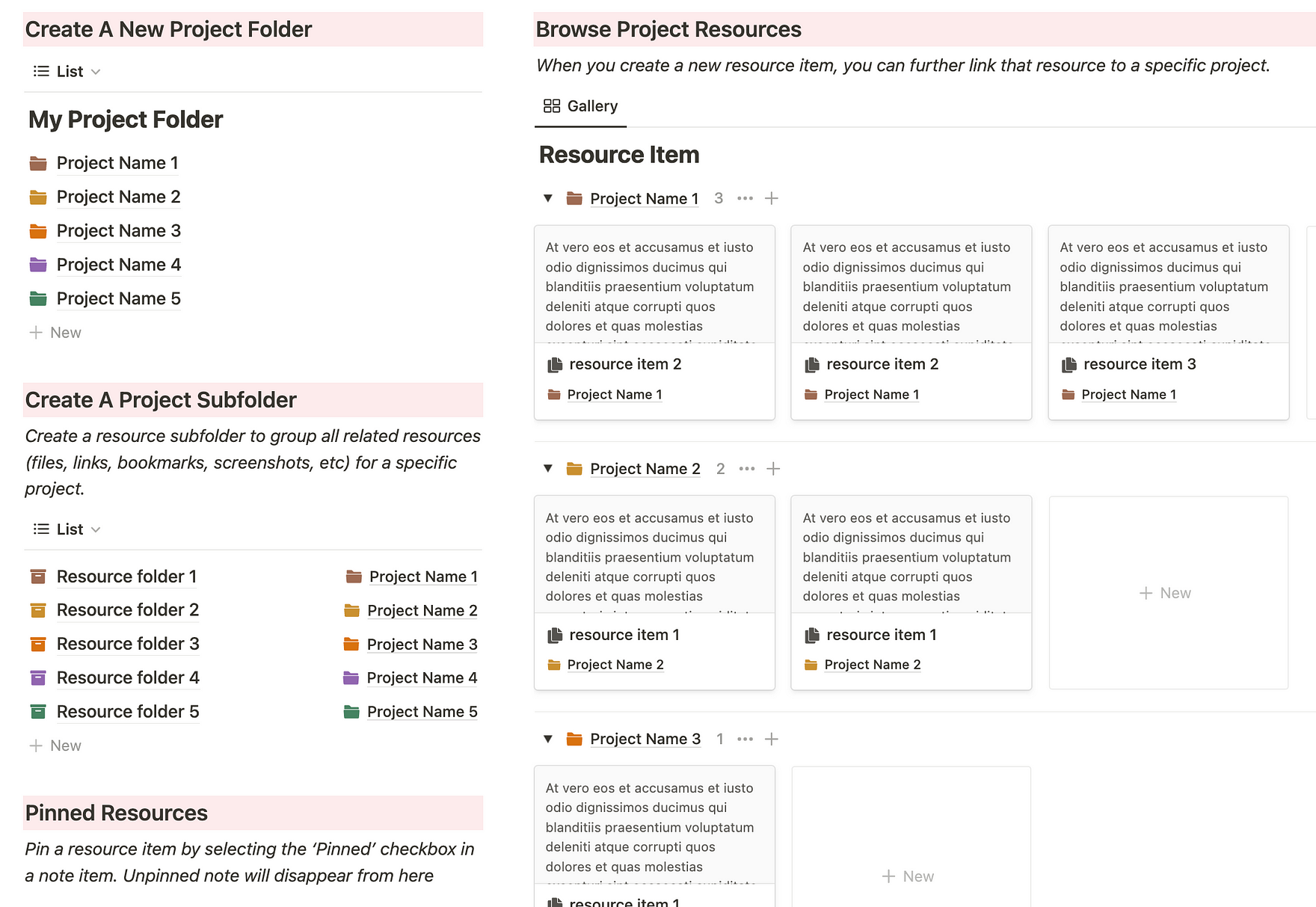Open Resource folder 2 page

127,610
